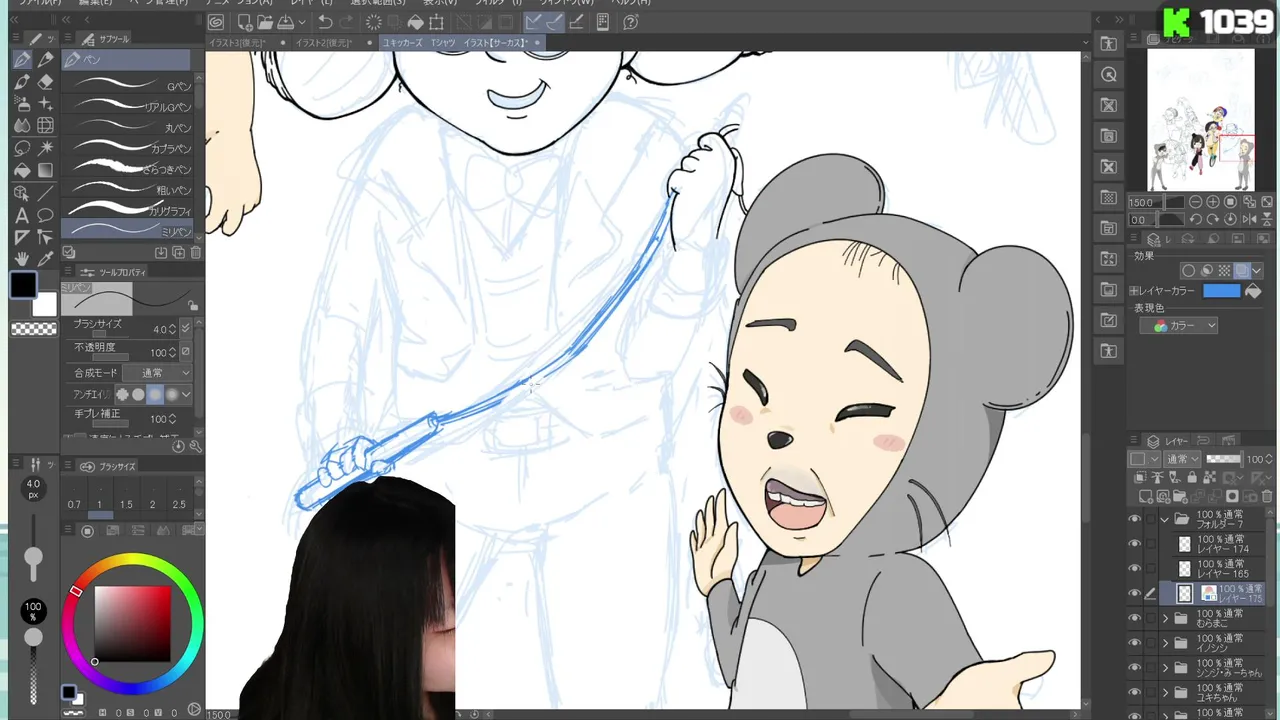Select the Pen tool in the tool palette

[x=22, y=60]
